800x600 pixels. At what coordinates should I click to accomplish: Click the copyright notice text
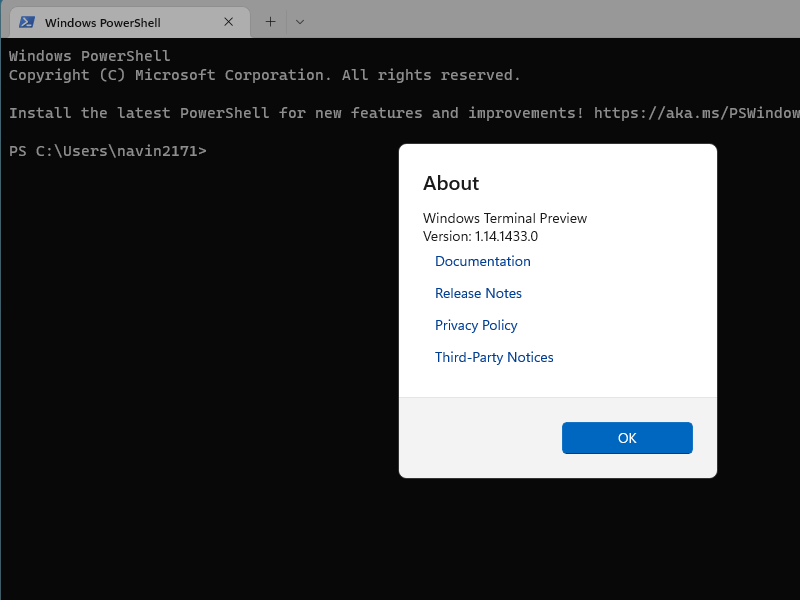(264, 75)
